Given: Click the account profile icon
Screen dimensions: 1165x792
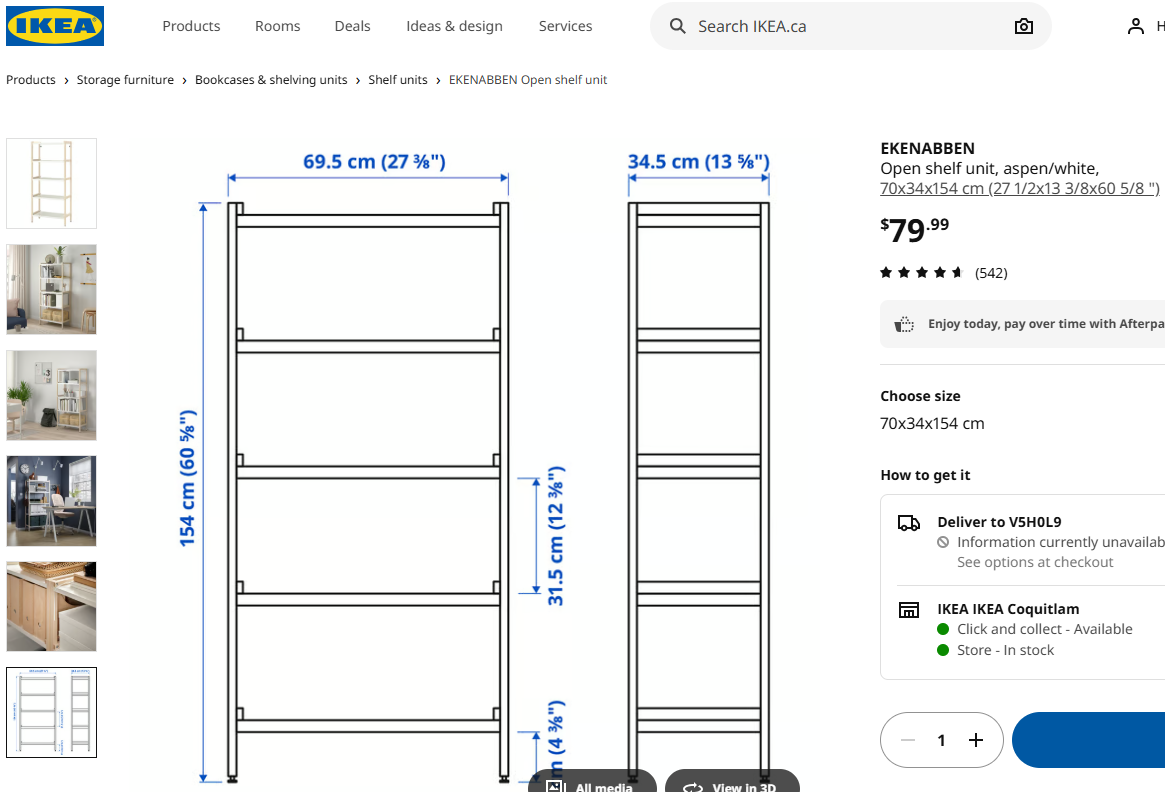Looking at the screenshot, I should tap(1136, 26).
